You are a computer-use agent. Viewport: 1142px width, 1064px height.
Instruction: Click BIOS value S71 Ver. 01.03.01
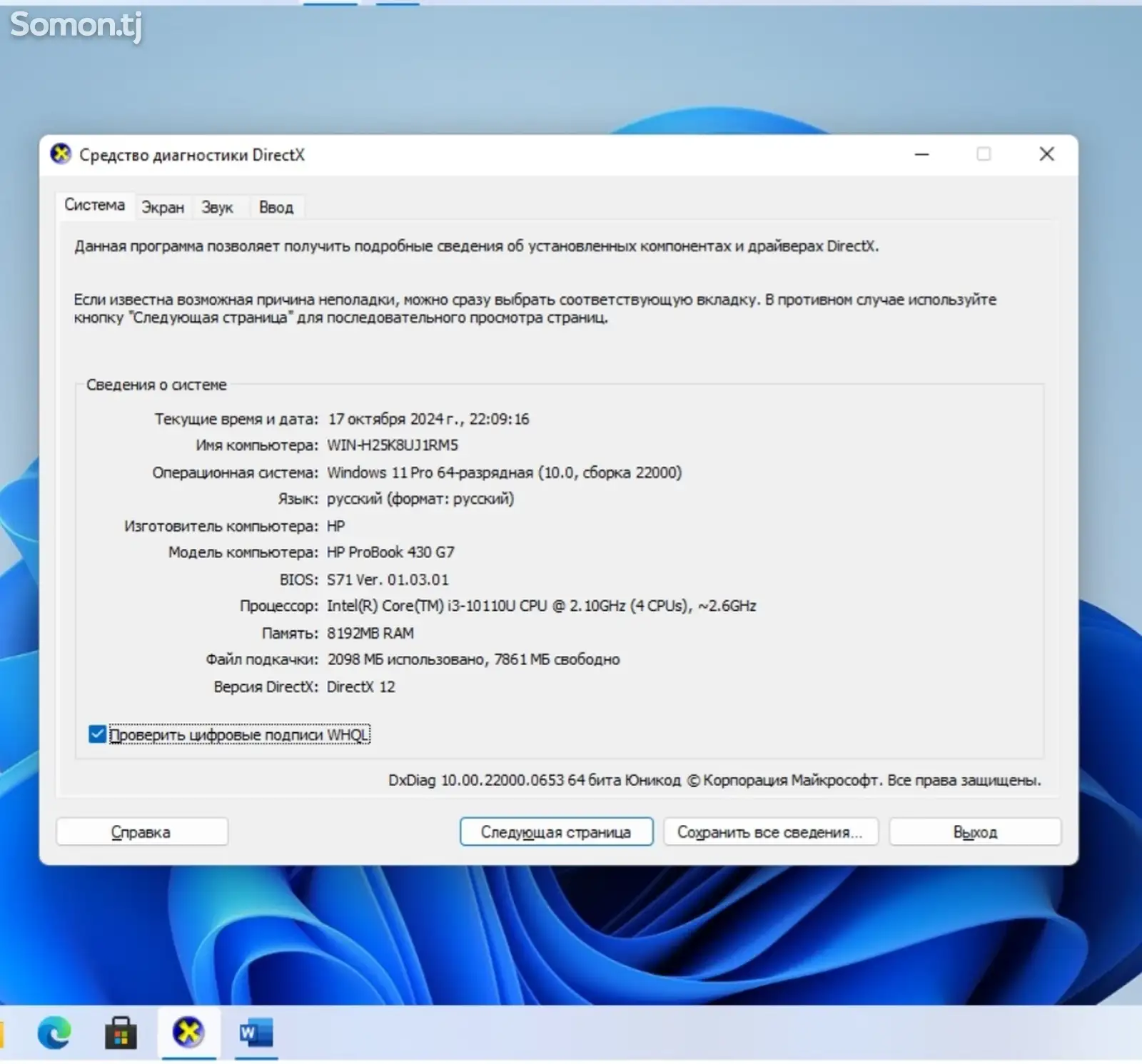(x=388, y=579)
